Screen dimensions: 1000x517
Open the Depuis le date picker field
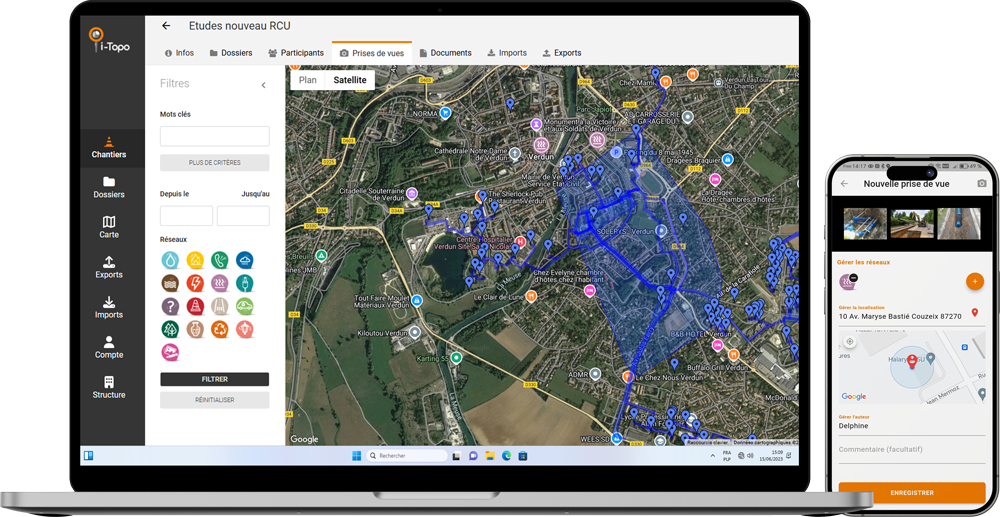(x=186, y=216)
